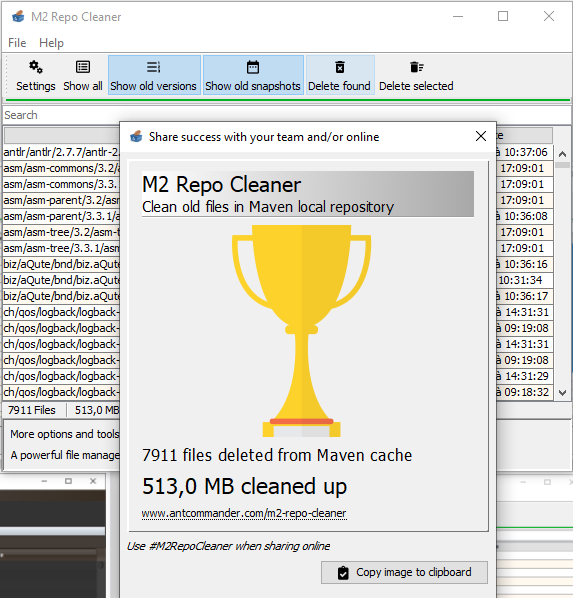This screenshot has width=573, height=598.
Task: Select the asm/asm-tree/3.3.1 row
Action: point(61,248)
